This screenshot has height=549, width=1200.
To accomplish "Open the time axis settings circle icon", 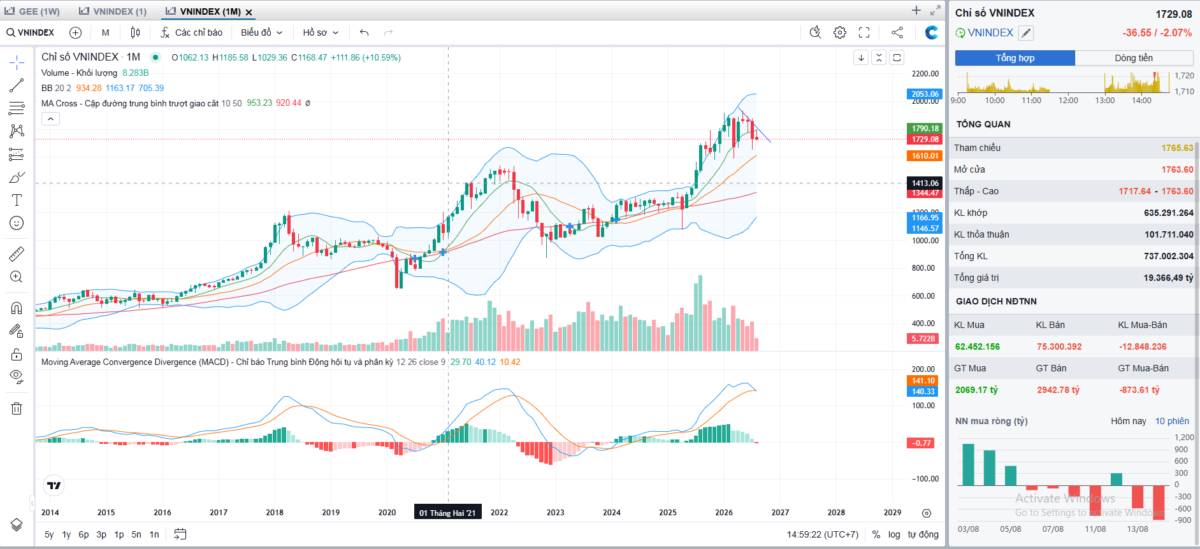I will [926, 512].
